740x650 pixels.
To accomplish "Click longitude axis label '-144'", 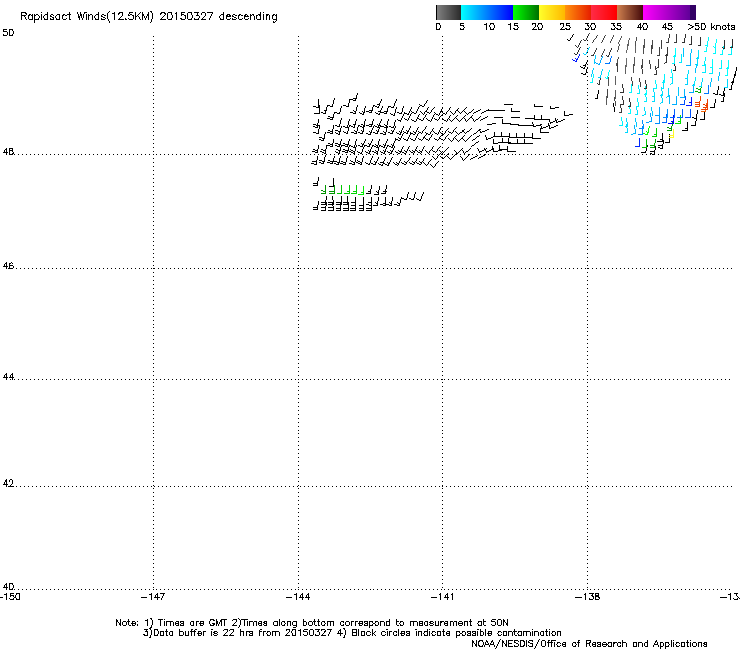I will point(298,597).
